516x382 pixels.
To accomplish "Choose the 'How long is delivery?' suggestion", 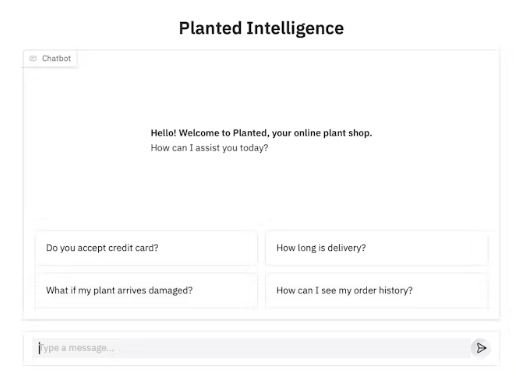I will (377, 248).
